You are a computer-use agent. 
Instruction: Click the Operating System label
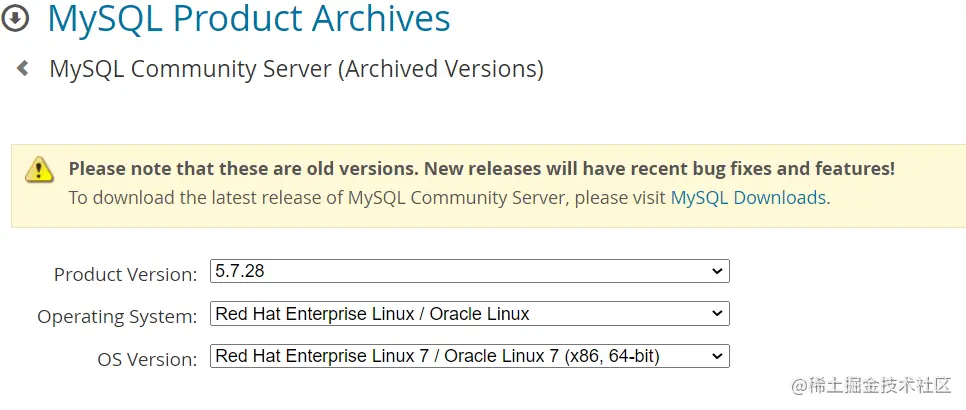click(117, 317)
